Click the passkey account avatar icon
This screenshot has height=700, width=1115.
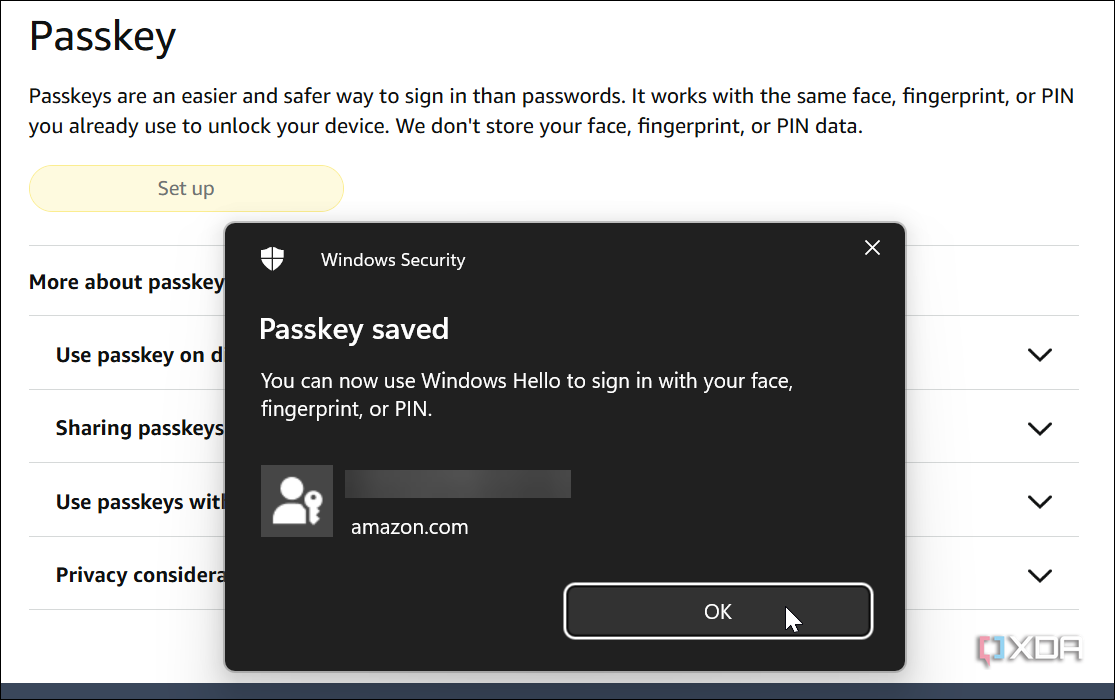296,500
